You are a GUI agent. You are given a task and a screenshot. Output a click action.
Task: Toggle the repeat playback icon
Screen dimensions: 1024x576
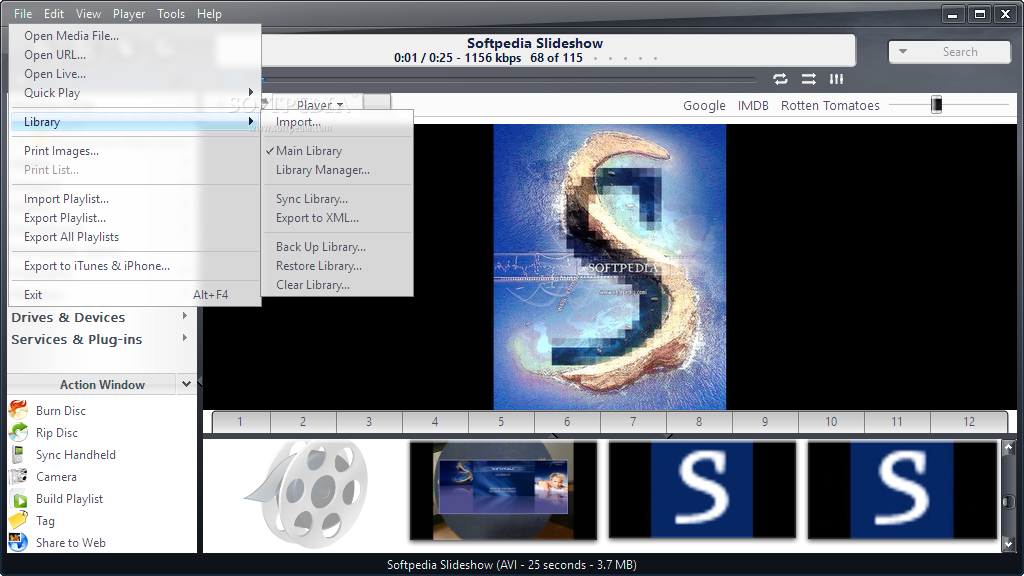(x=780, y=79)
